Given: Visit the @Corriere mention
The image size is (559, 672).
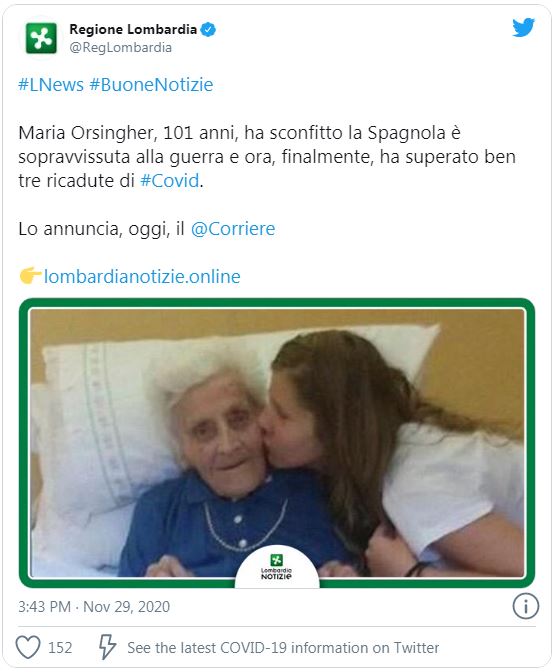Looking at the screenshot, I should [x=233, y=228].
